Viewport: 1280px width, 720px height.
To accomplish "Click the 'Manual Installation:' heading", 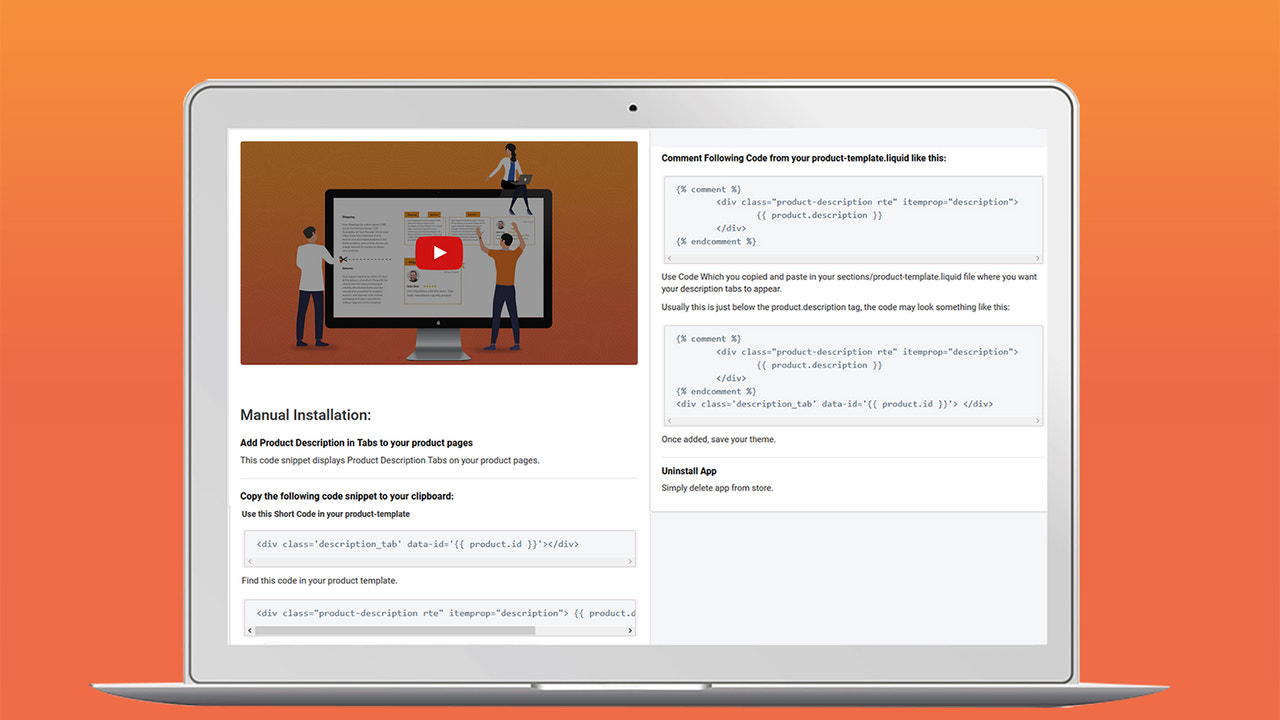I will [x=305, y=415].
